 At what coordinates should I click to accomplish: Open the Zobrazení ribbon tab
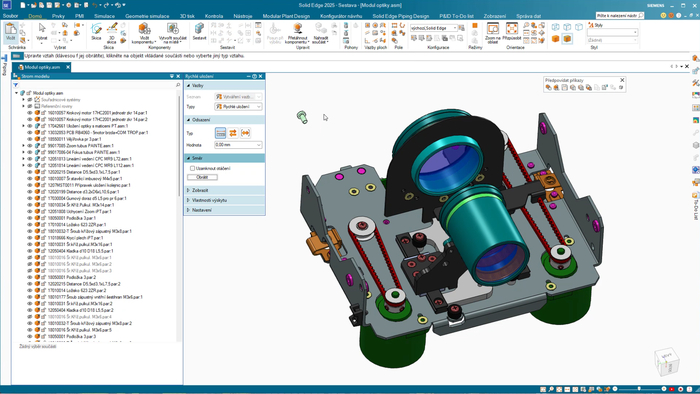[495, 16]
